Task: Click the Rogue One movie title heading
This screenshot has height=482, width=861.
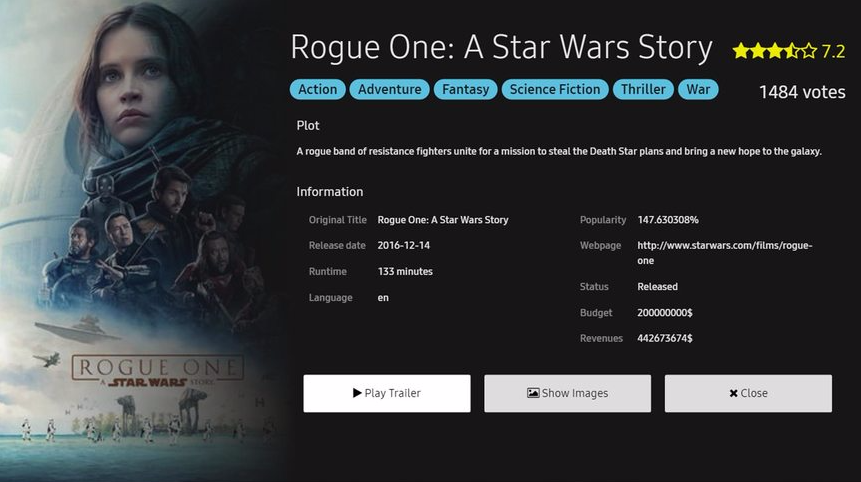Action: point(501,47)
